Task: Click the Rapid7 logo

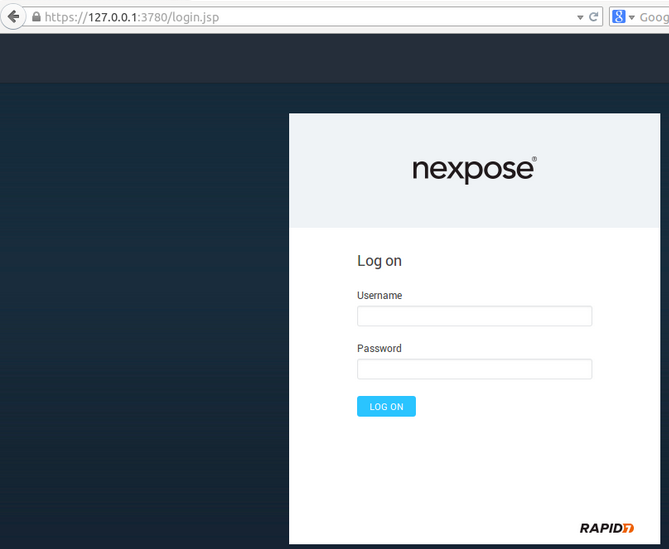Action: click(x=607, y=528)
